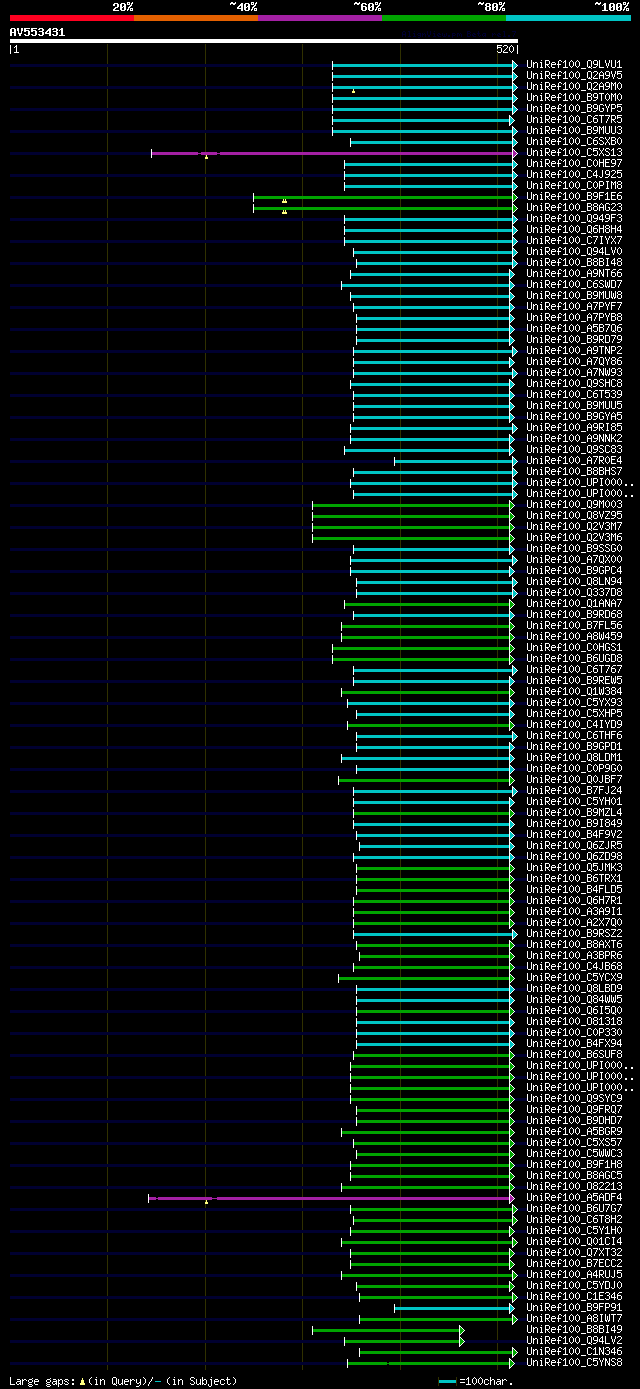Image resolution: width=640 pixels, height=1389 pixels.
Task: Open hit UniRef100_A2X7Q0
Action: (x=574, y=923)
